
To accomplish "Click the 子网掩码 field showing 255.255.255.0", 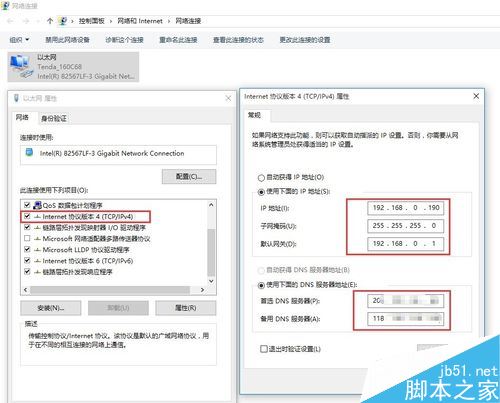I will tap(406, 226).
